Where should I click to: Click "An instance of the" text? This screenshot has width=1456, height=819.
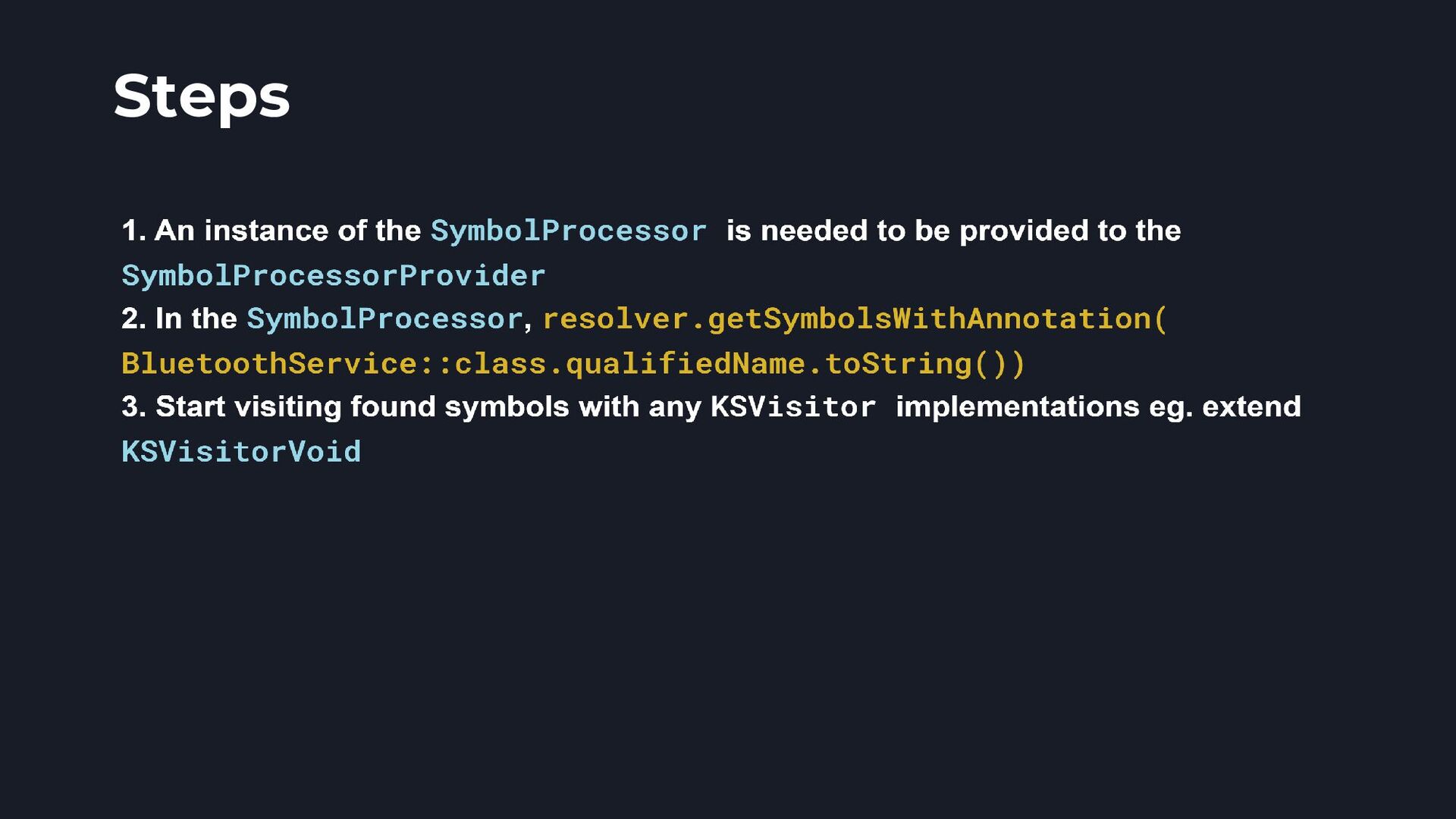[288, 231]
